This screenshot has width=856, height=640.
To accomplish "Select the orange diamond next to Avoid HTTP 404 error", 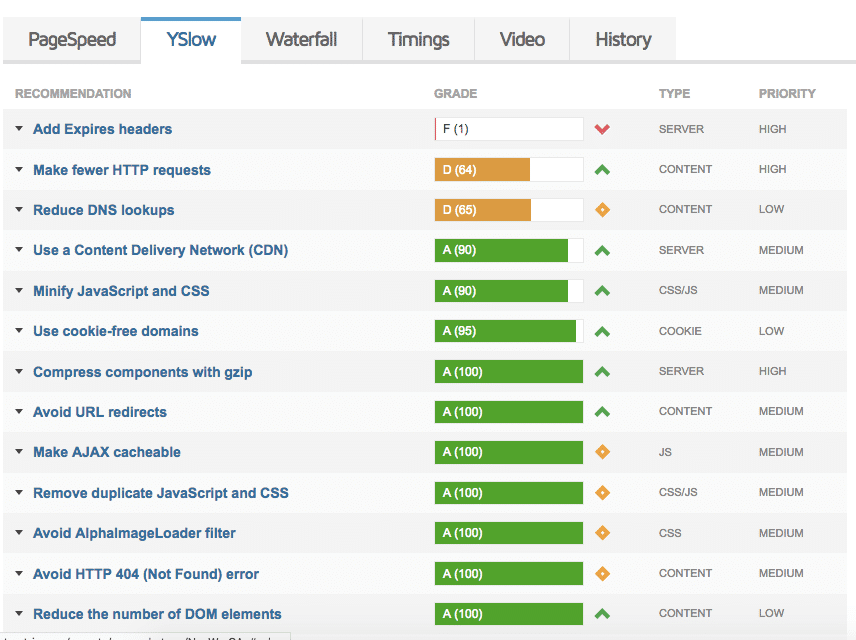I will [601, 573].
